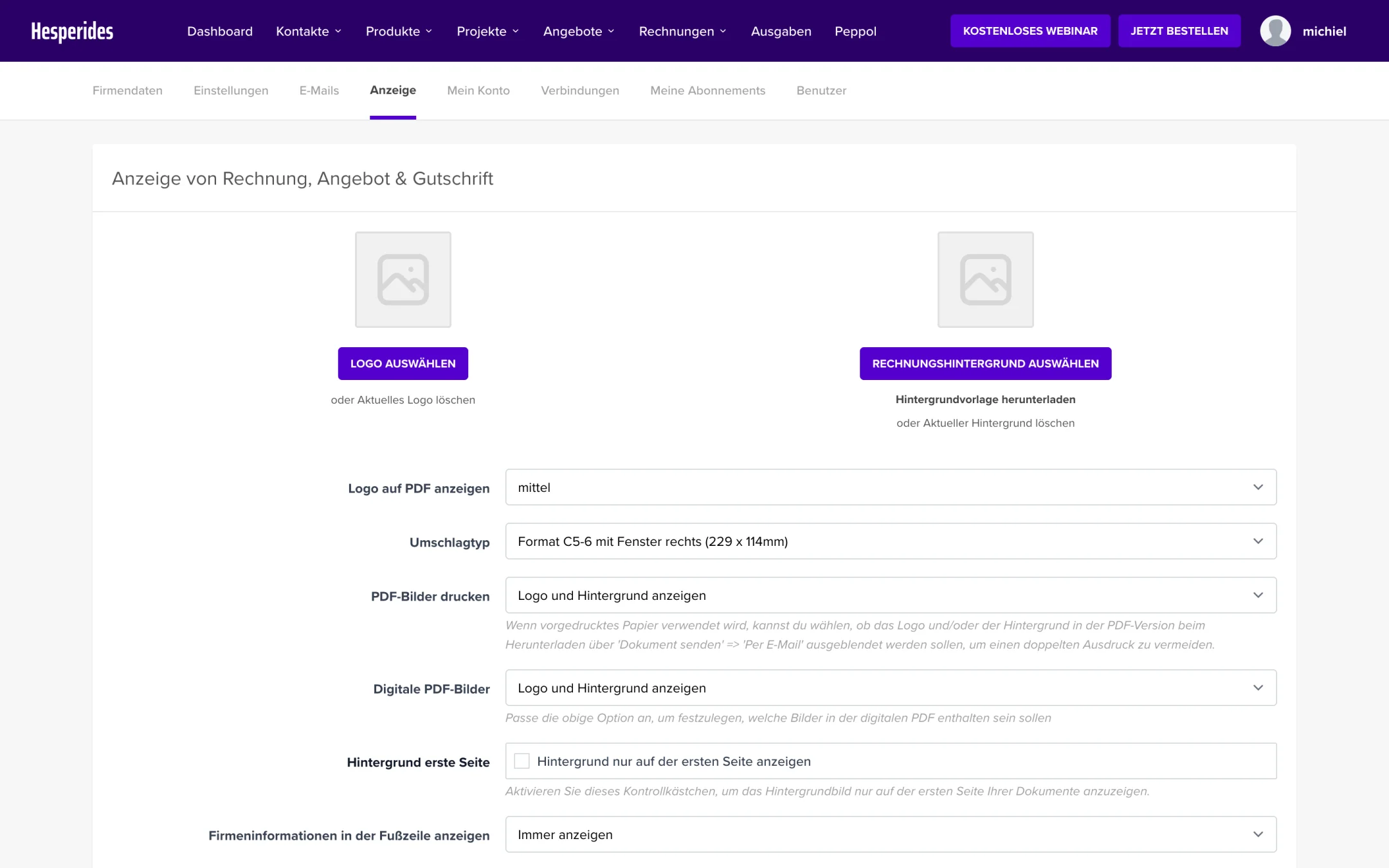Open the Projekte menu
This screenshot has height=868, width=1389.
tap(488, 31)
